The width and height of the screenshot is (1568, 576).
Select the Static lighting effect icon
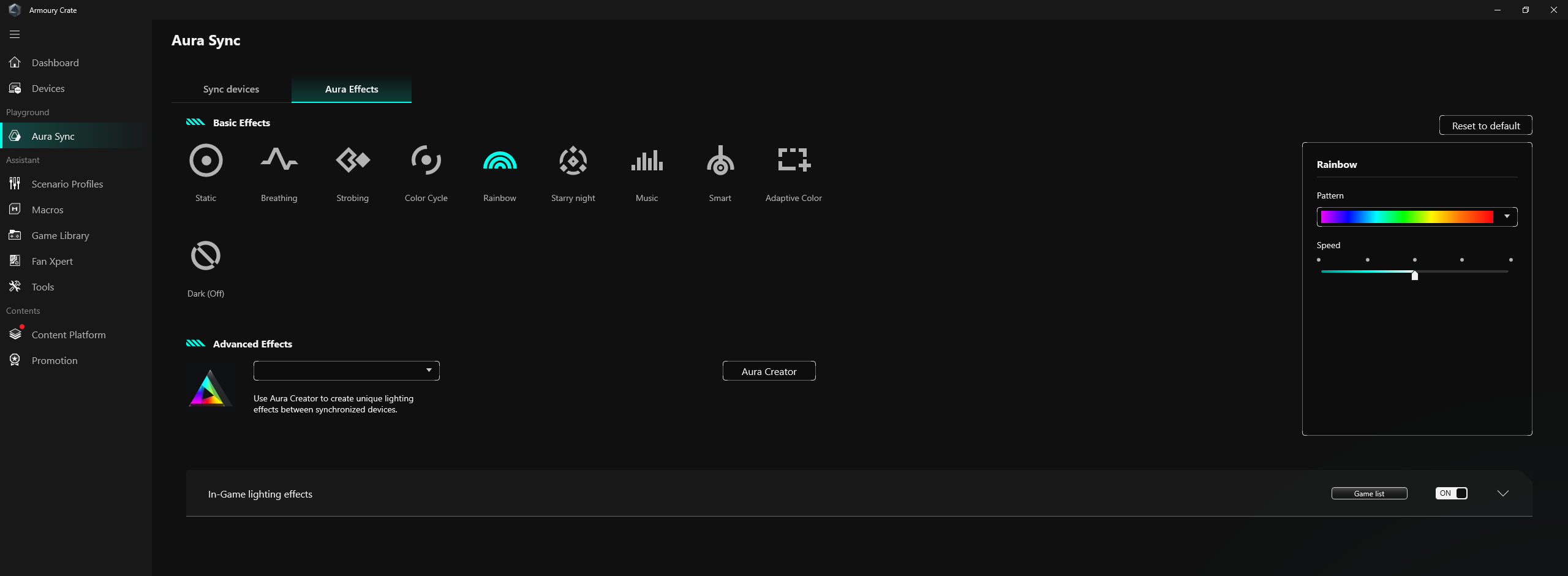(x=206, y=161)
